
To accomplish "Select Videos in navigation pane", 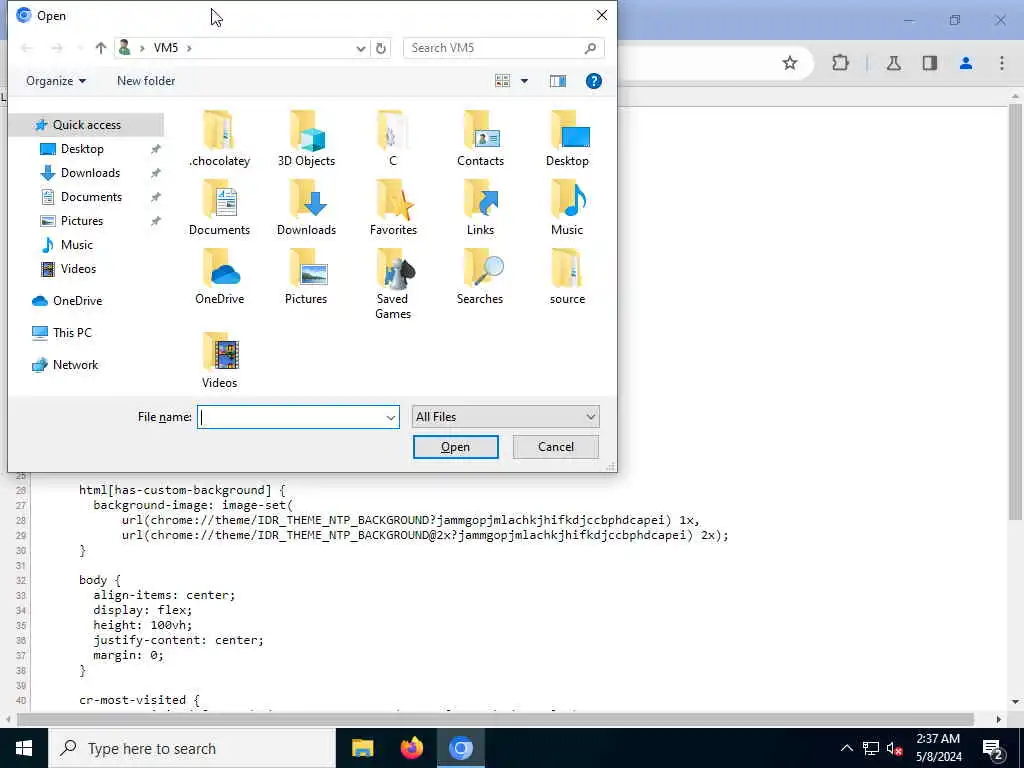I will 78,269.
